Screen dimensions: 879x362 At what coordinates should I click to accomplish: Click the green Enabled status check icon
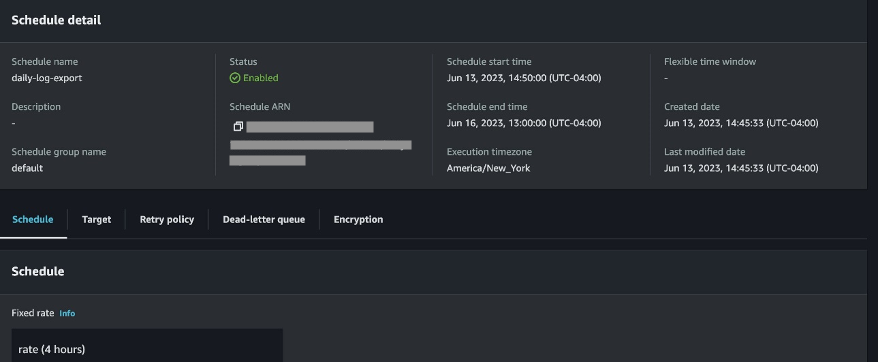click(x=235, y=78)
